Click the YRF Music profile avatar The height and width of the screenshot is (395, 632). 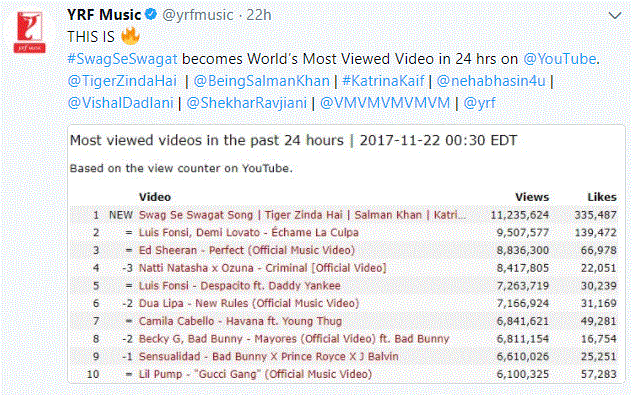click(29, 32)
